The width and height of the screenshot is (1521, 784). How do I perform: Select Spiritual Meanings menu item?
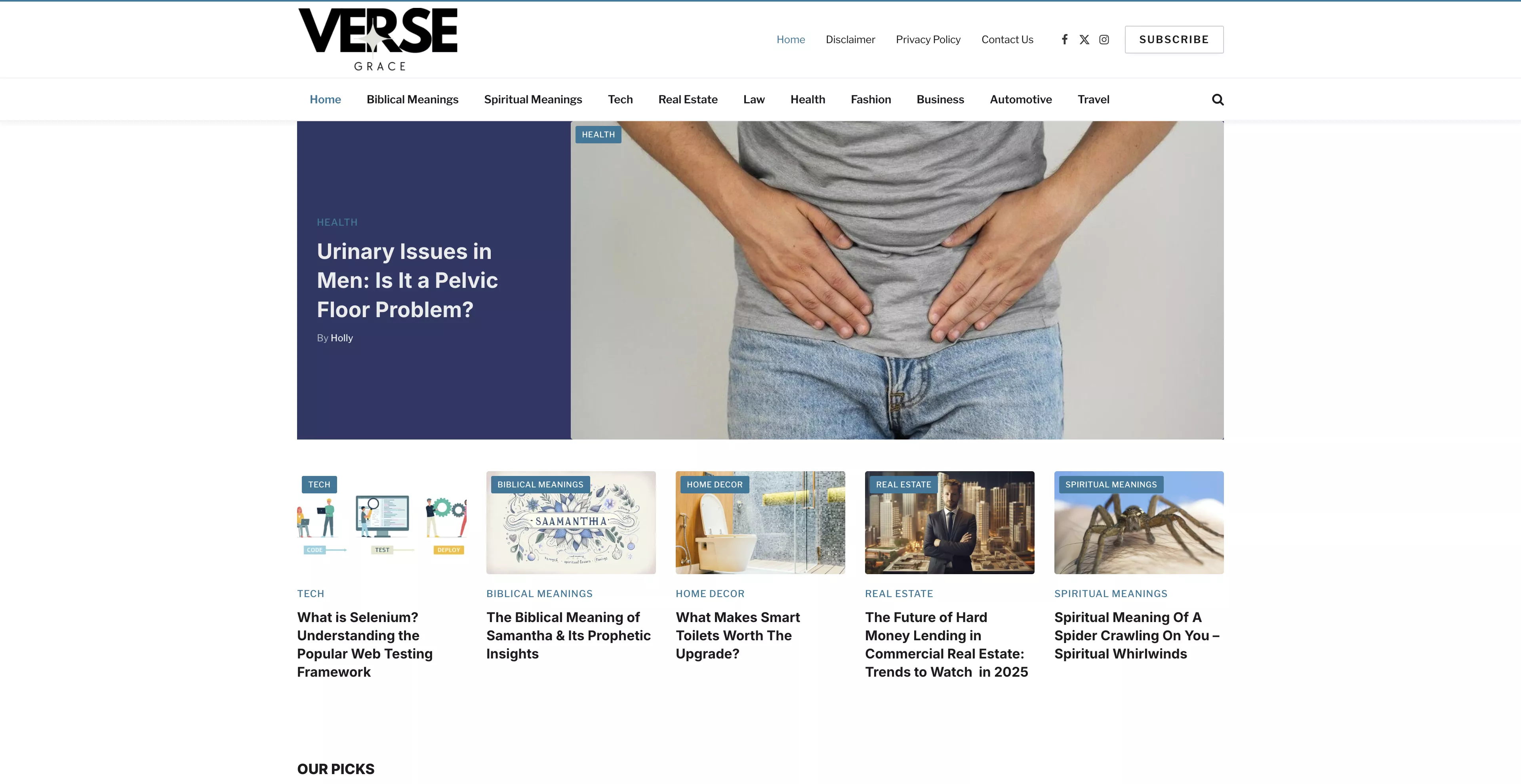[533, 100]
